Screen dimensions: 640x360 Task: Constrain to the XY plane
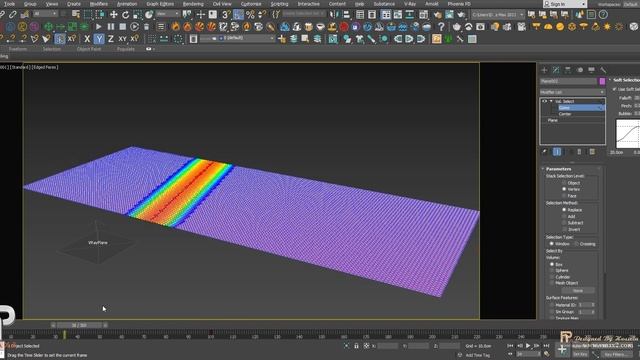click(x=122, y=39)
